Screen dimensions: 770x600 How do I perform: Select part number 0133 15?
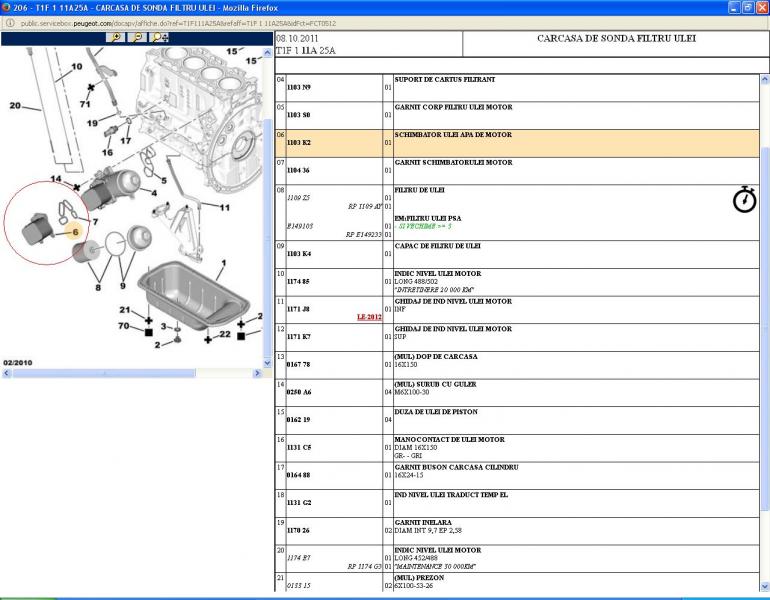pos(299,586)
